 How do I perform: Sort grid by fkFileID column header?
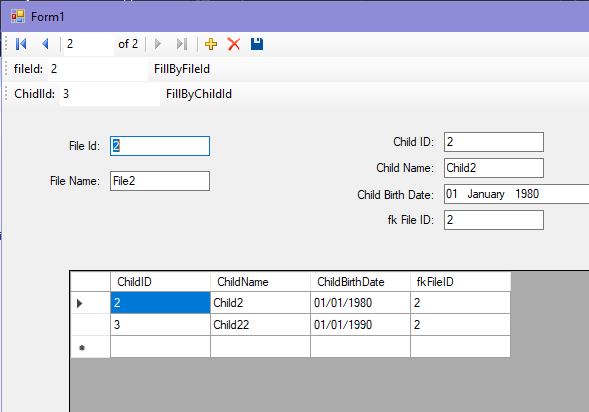pyautogui.click(x=461, y=282)
